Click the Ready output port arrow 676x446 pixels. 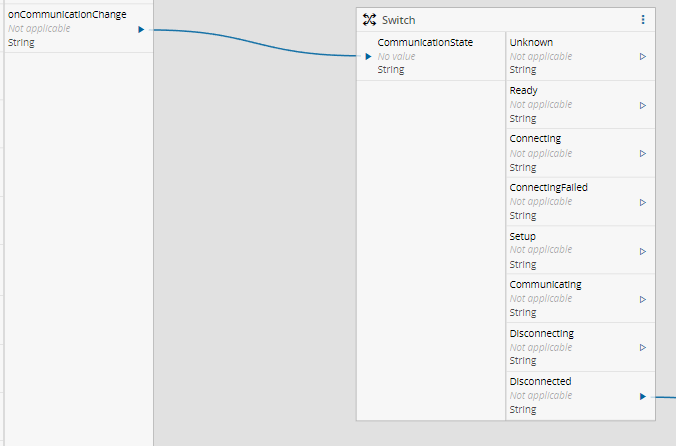click(643, 106)
